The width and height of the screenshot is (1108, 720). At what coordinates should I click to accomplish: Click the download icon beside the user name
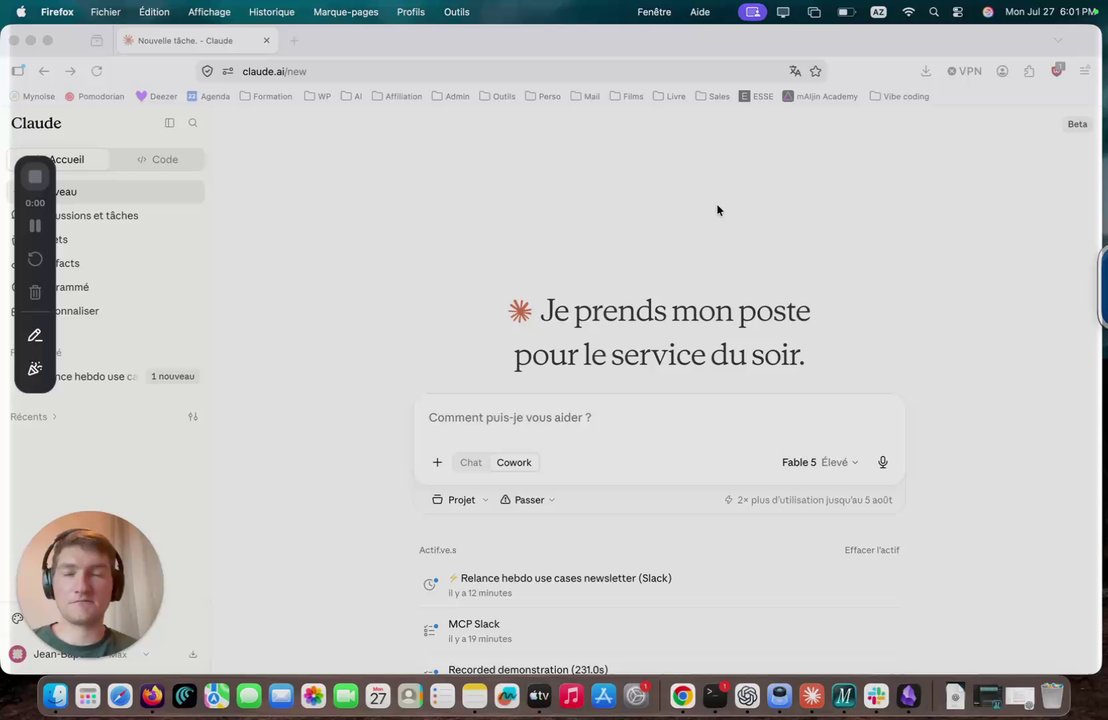[193, 654]
